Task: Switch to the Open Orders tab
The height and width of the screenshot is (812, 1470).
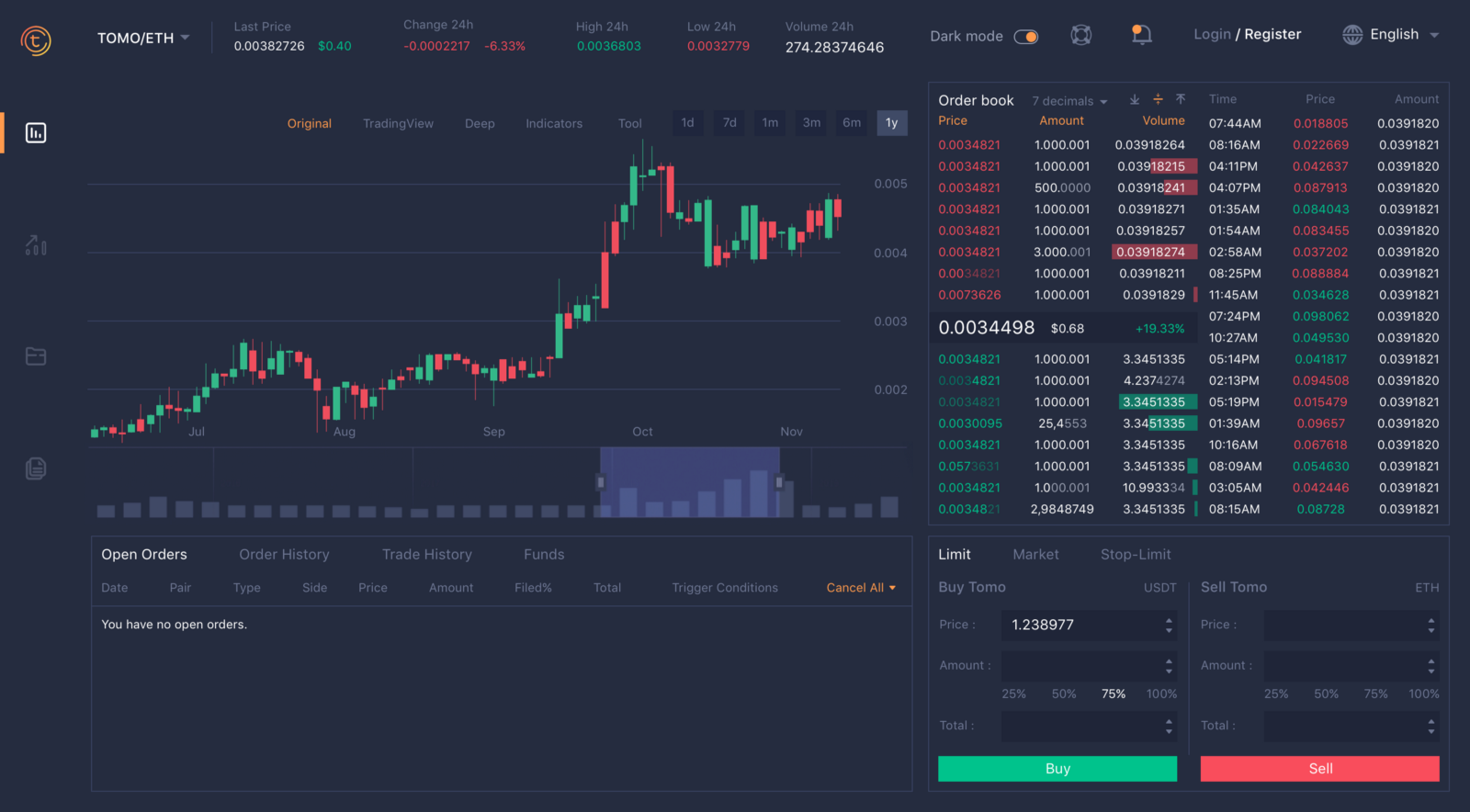Action: point(144,555)
